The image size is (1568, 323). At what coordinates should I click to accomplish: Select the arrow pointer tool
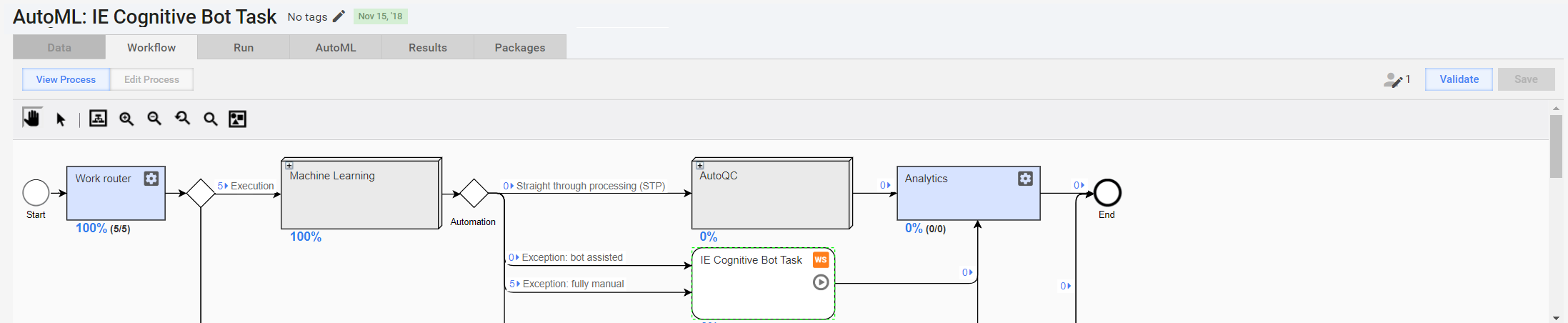[61, 119]
